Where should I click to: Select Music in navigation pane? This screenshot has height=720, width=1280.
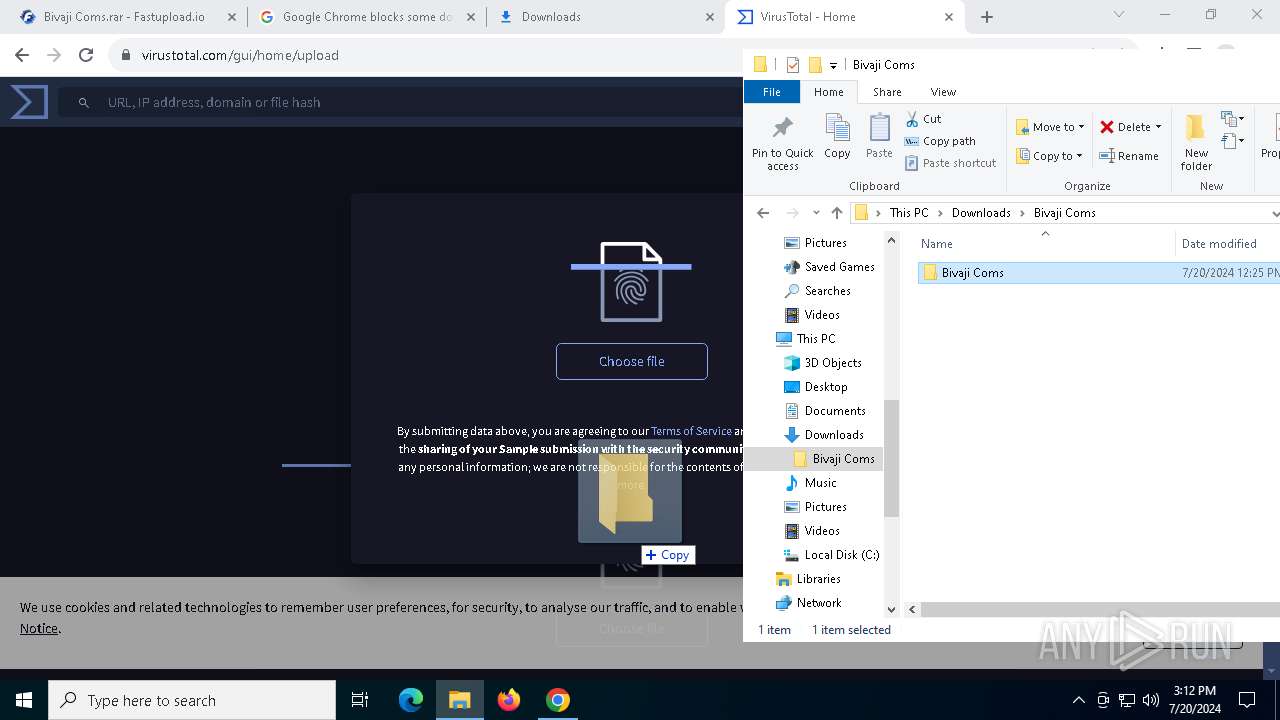pyautogui.click(x=820, y=483)
